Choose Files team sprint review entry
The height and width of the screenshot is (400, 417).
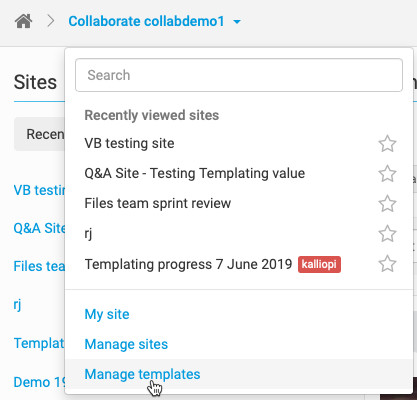coord(158,203)
